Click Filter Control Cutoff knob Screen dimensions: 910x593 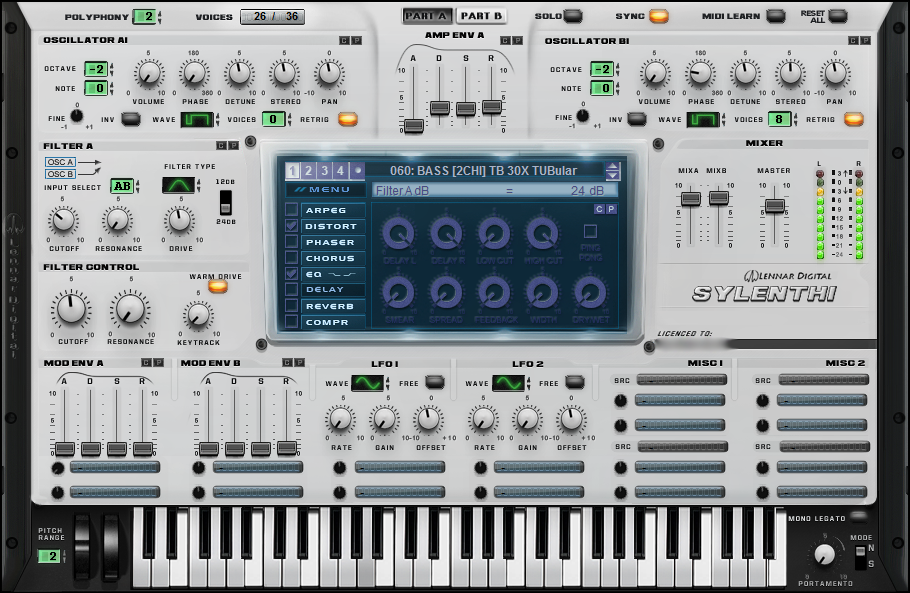tap(71, 309)
